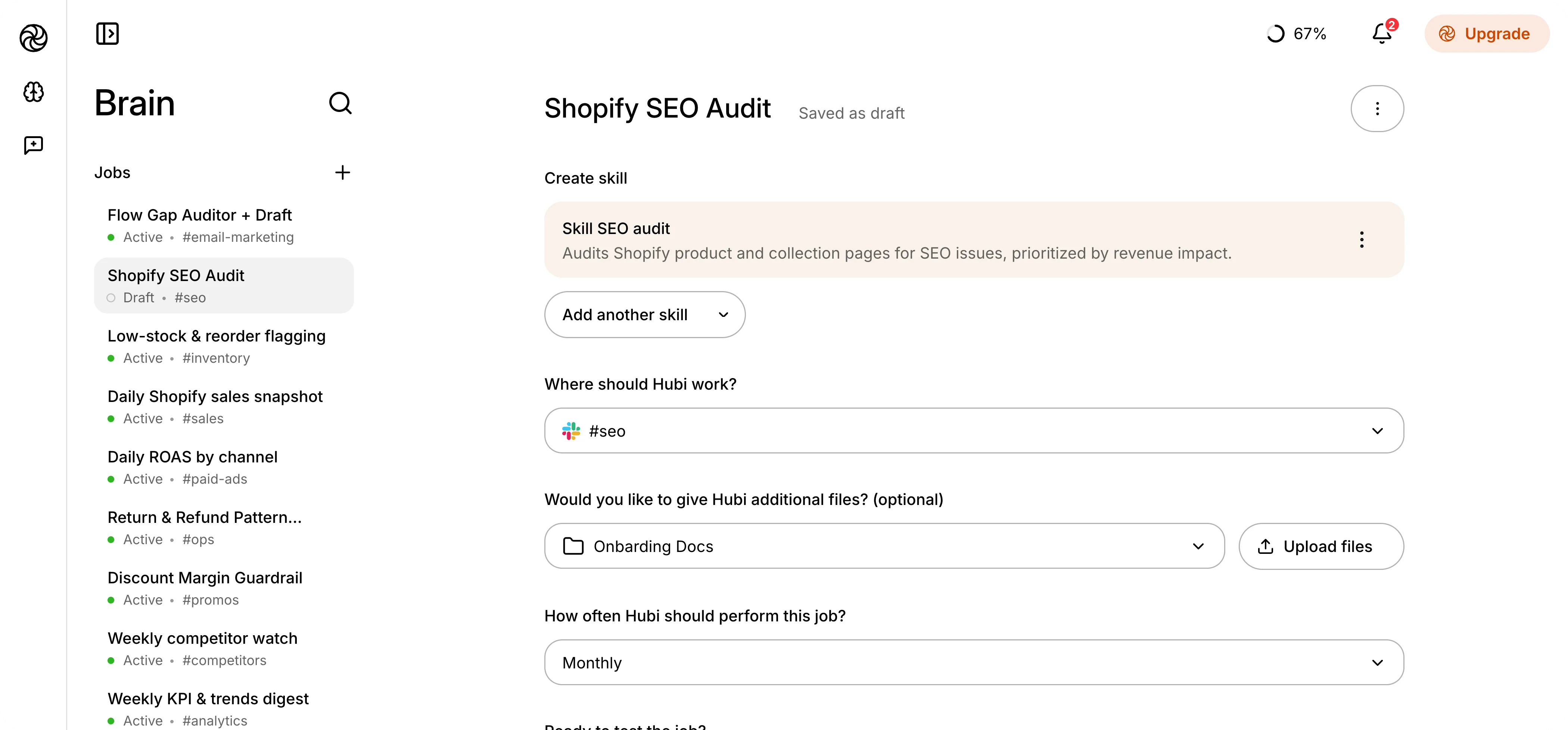
Task: Select the Discount Margin Guardrail job
Action: 224,588
